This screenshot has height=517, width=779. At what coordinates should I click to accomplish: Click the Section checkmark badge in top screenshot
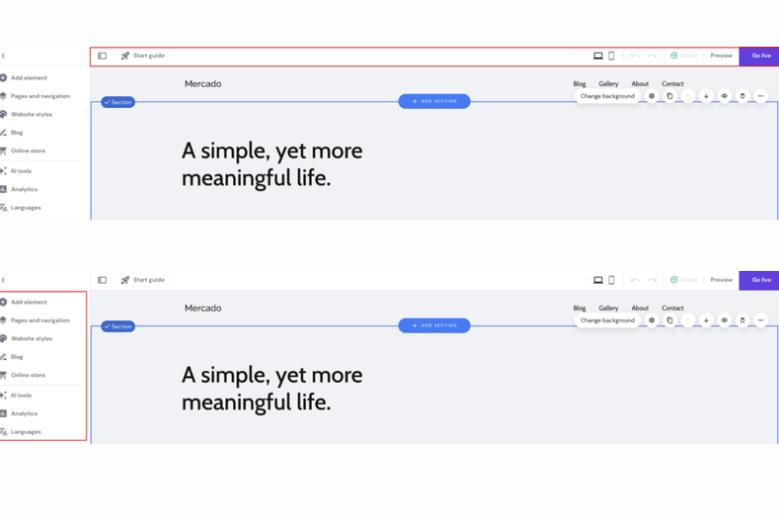[118, 102]
